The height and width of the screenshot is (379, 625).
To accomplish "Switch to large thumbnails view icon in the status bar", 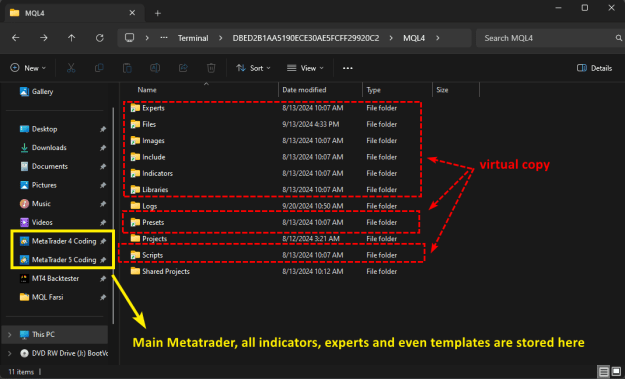I will [x=616, y=372].
